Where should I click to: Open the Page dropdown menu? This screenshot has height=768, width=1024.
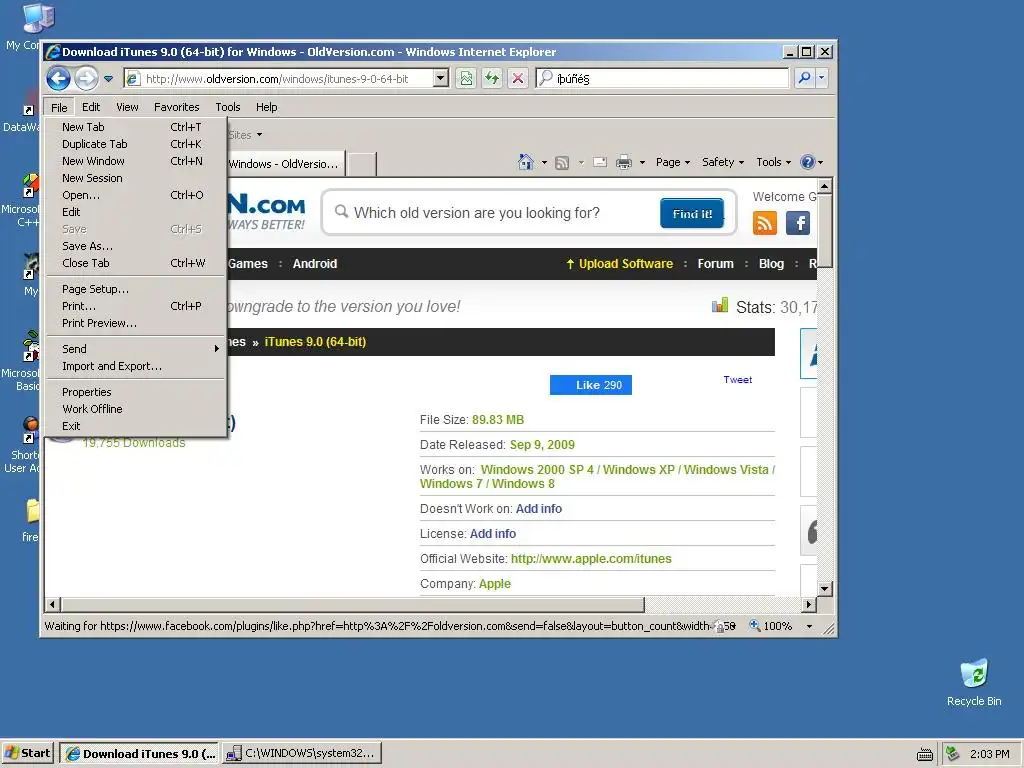click(x=673, y=162)
